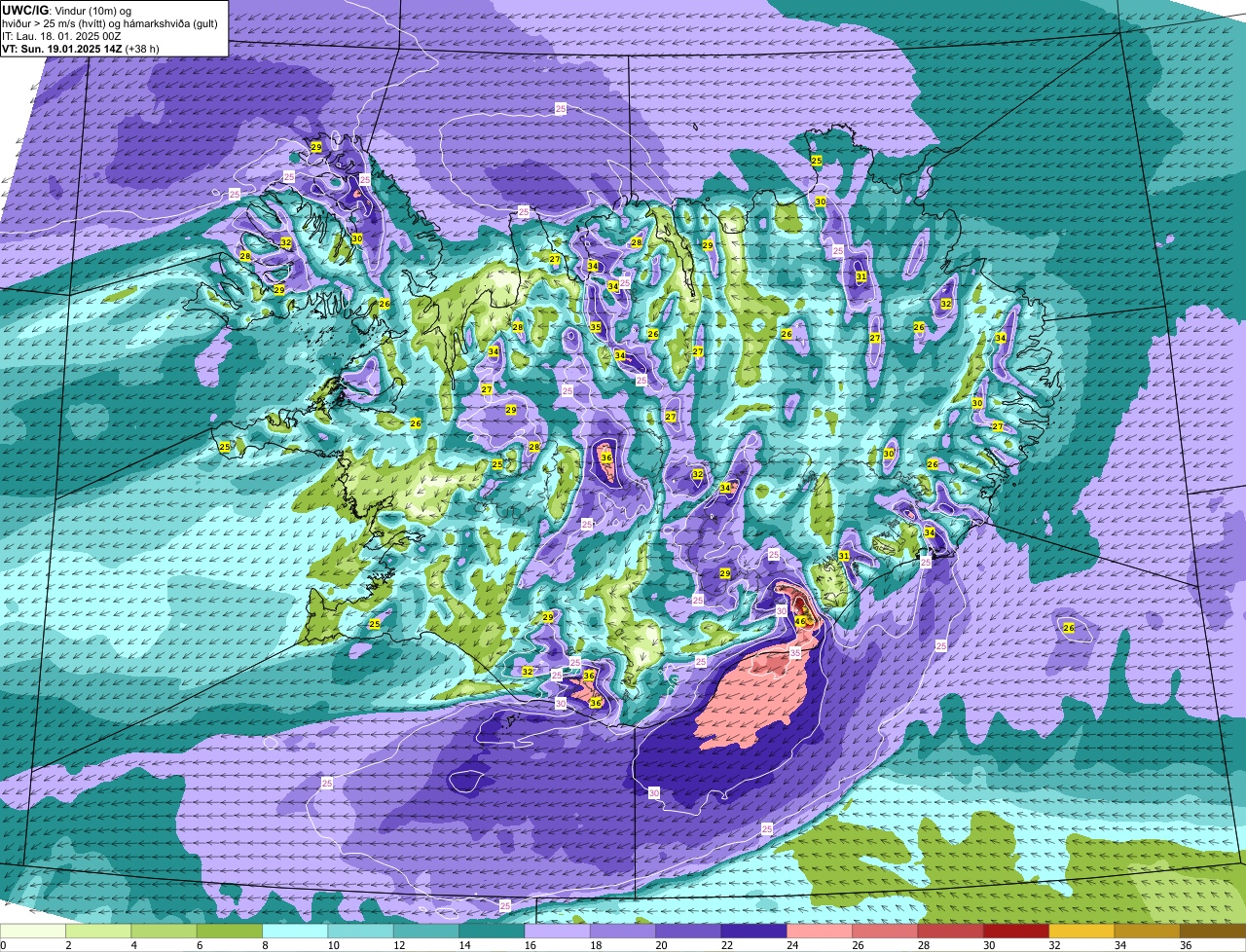1246x952 pixels.
Task: Click the white 35 contour label
Action: tap(795, 653)
